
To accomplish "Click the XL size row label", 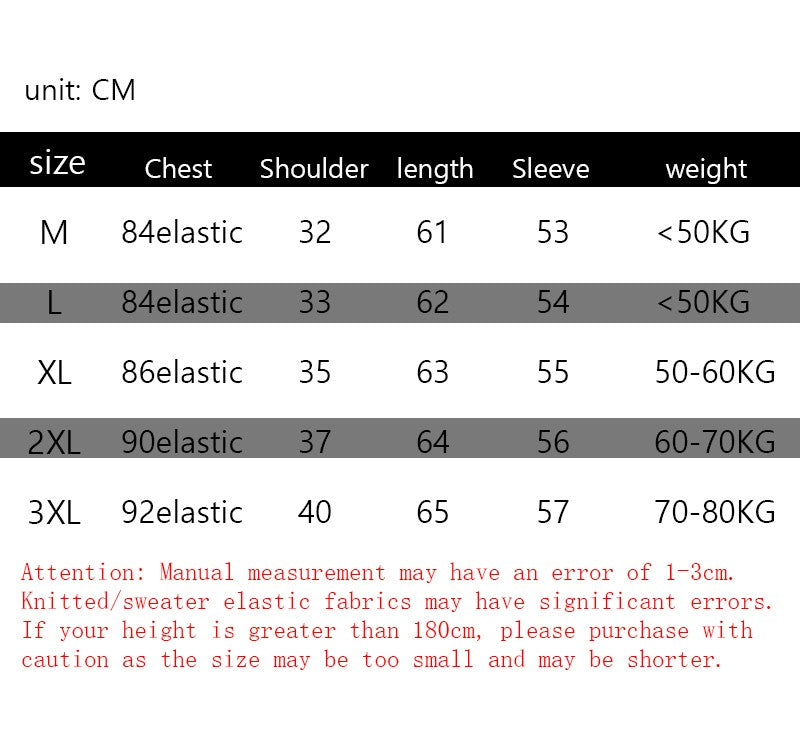I will pos(54,373).
